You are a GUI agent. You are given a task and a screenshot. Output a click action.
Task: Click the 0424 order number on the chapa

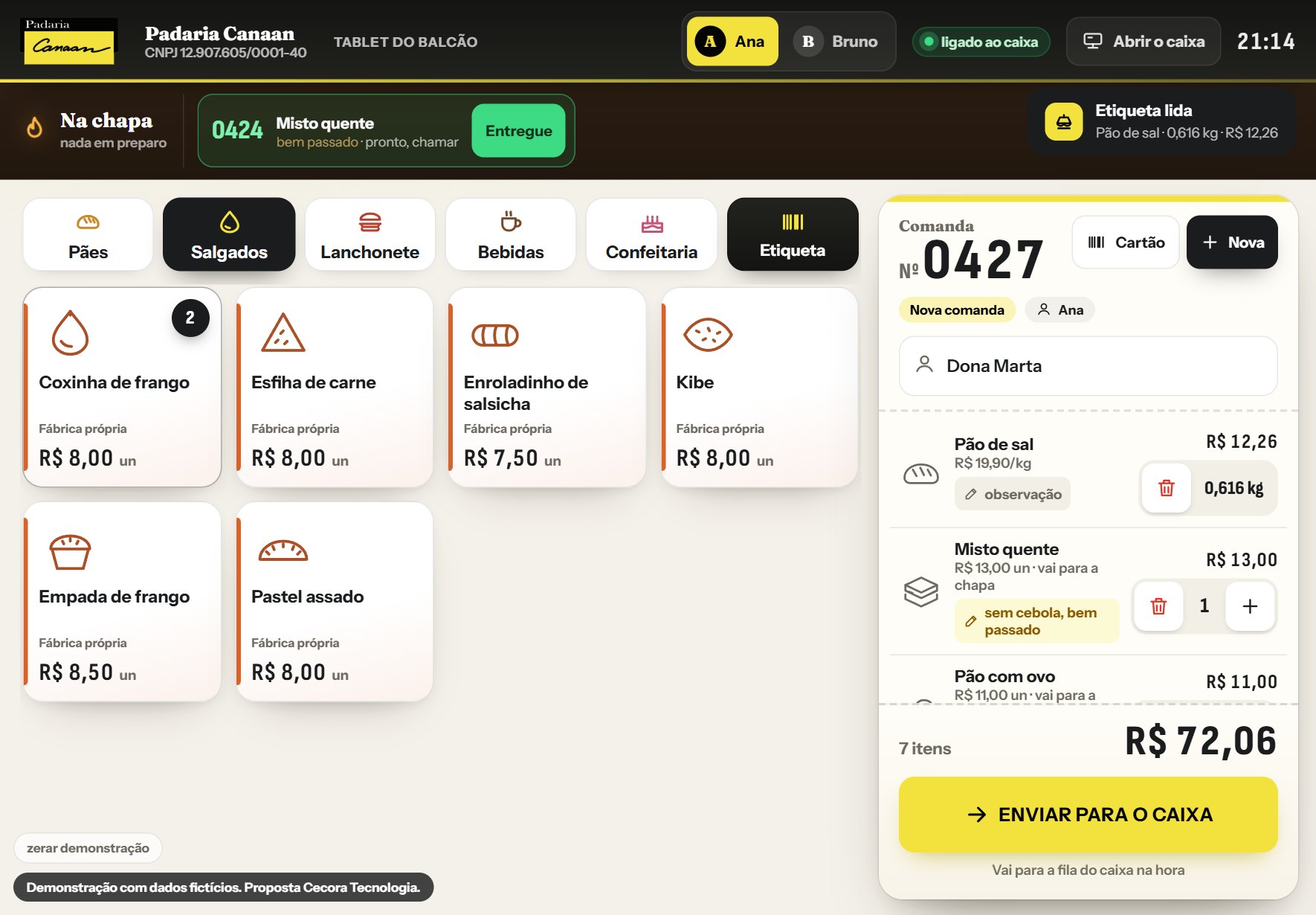237,130
